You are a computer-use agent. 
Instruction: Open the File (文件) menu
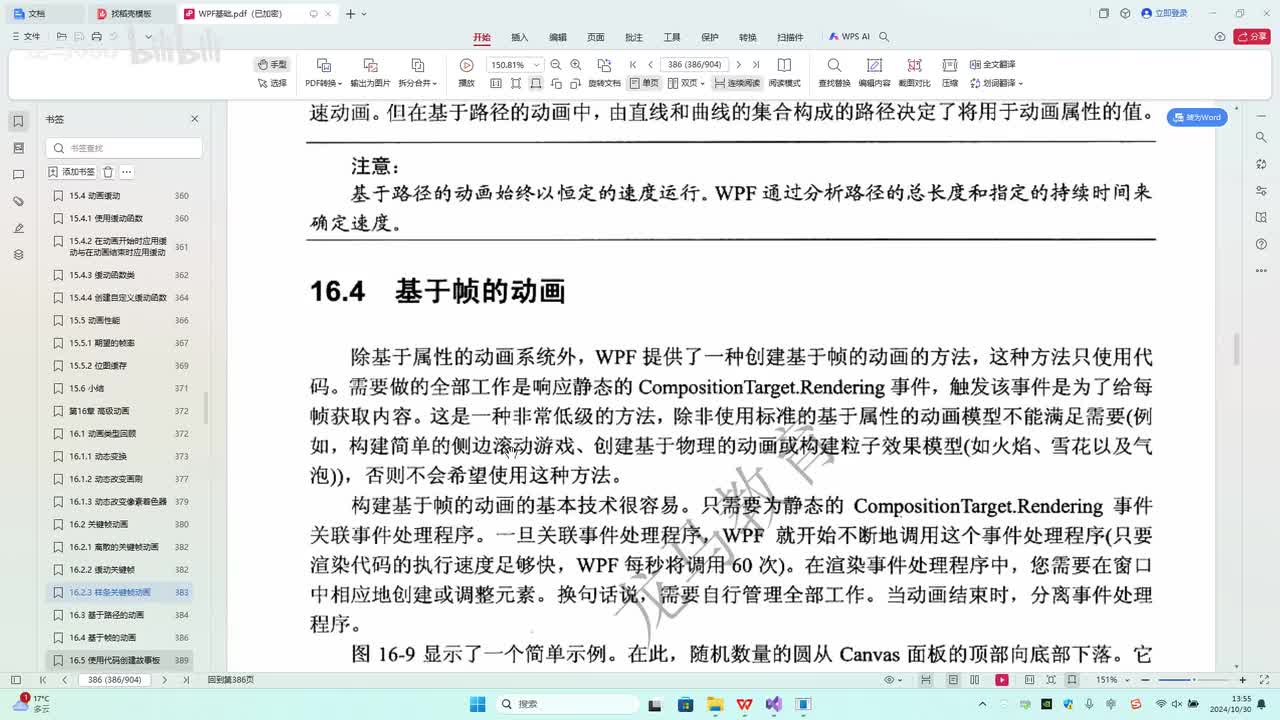(x=27, y=37)
